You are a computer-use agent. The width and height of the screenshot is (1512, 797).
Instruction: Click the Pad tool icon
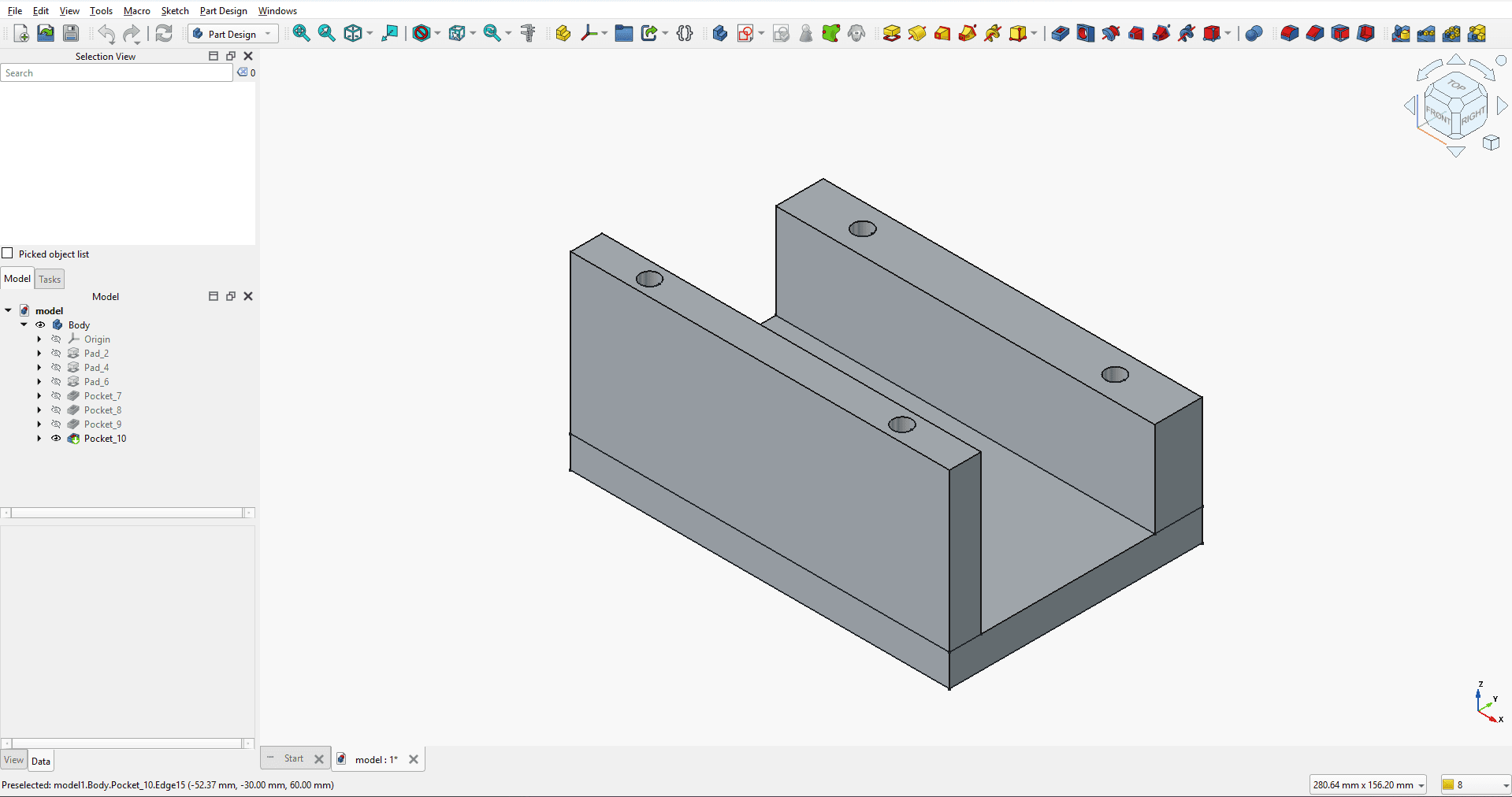click(892, 33)
